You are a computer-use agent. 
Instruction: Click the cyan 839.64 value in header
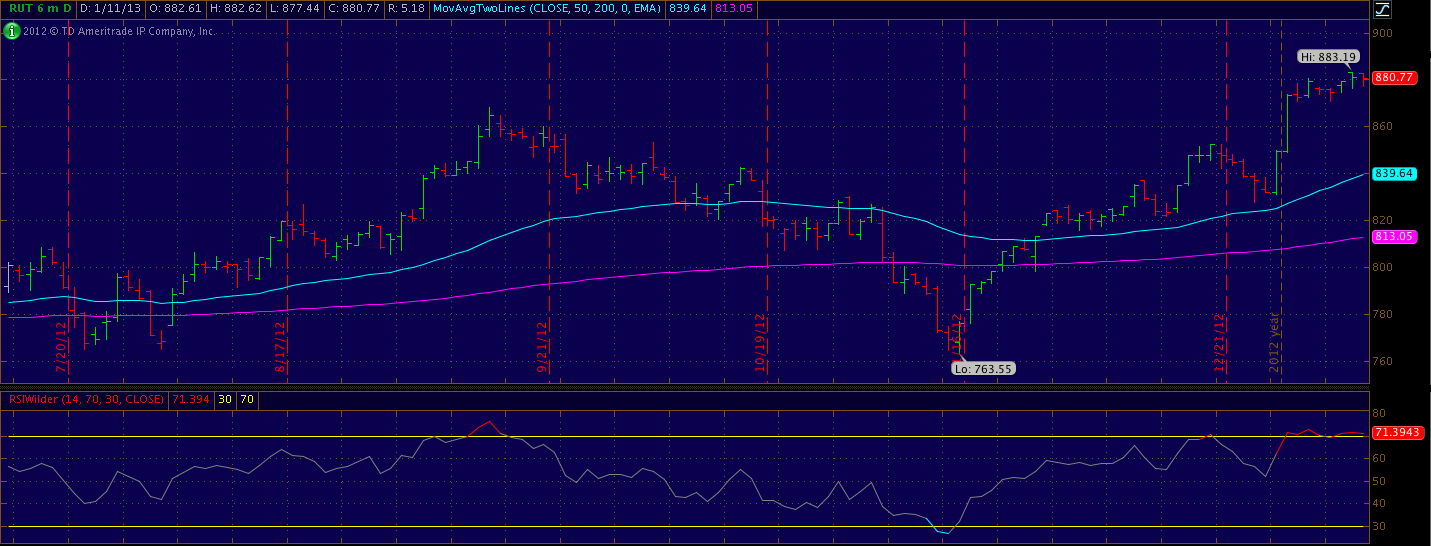(x=691, y=9)
